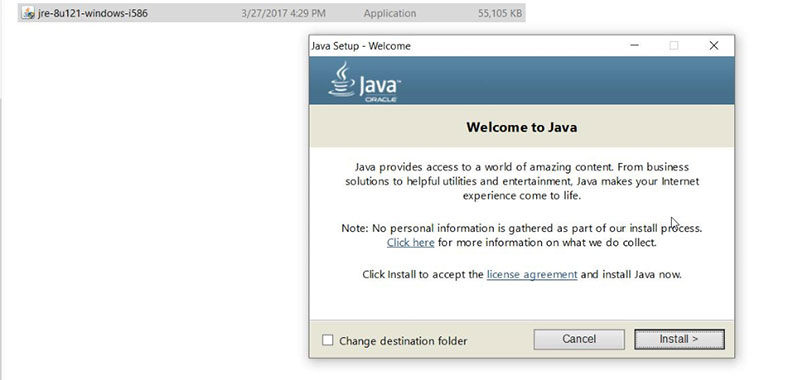Click the 3/27/2017 4:29 PM date cell

(283, 13)
